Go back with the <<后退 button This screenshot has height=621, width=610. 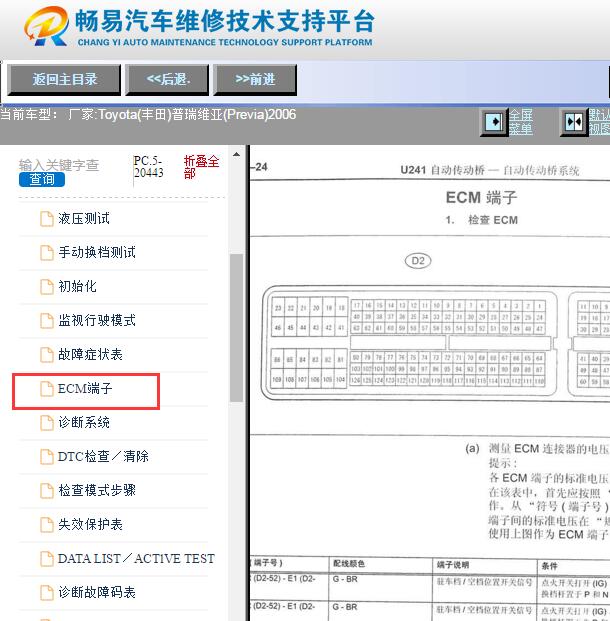[168, 80]
